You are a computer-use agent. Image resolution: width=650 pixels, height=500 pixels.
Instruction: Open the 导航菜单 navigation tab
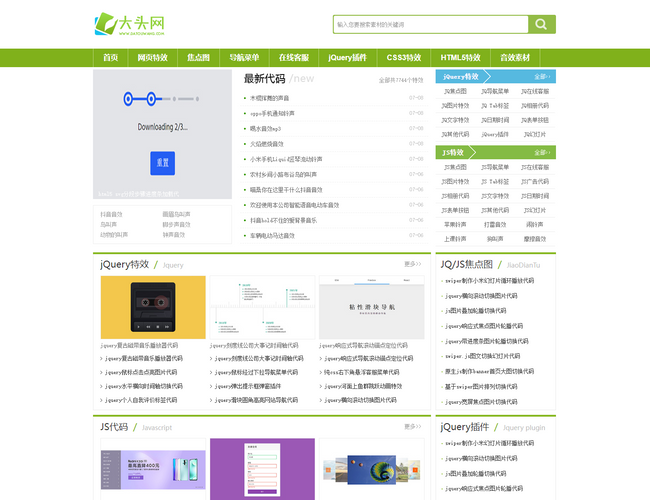(x=244, y=58)
